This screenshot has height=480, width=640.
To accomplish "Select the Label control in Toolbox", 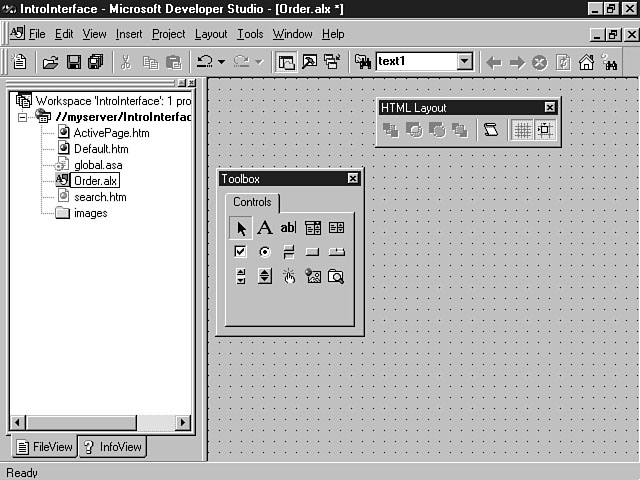I will click(x=265, y=228).
